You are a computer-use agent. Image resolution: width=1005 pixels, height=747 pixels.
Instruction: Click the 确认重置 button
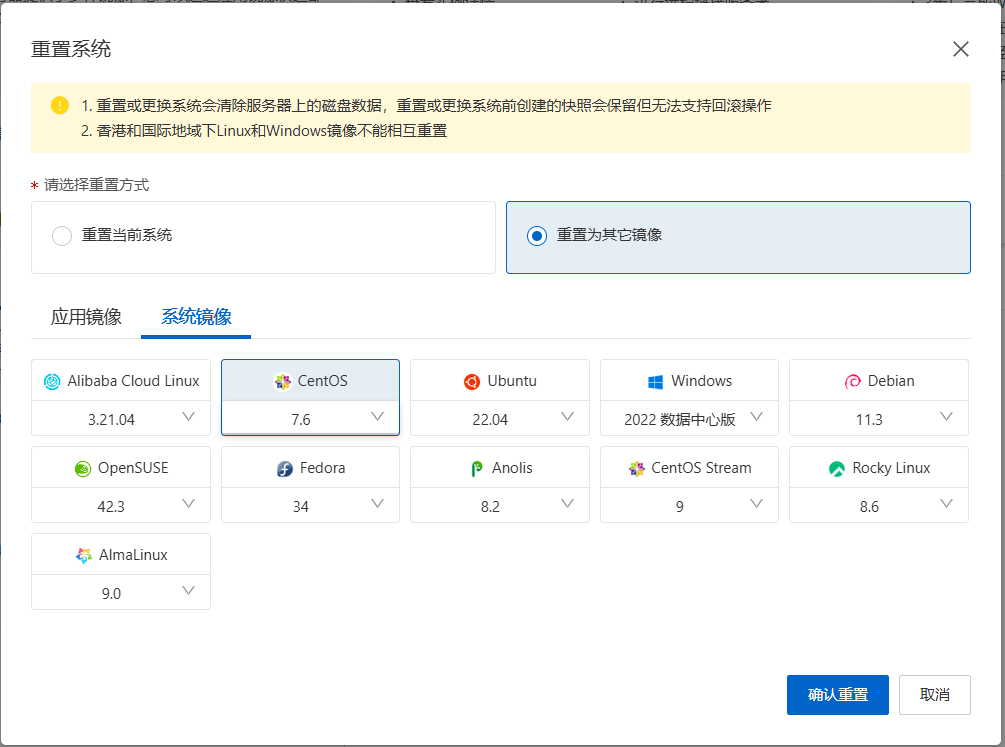(837, 695)
